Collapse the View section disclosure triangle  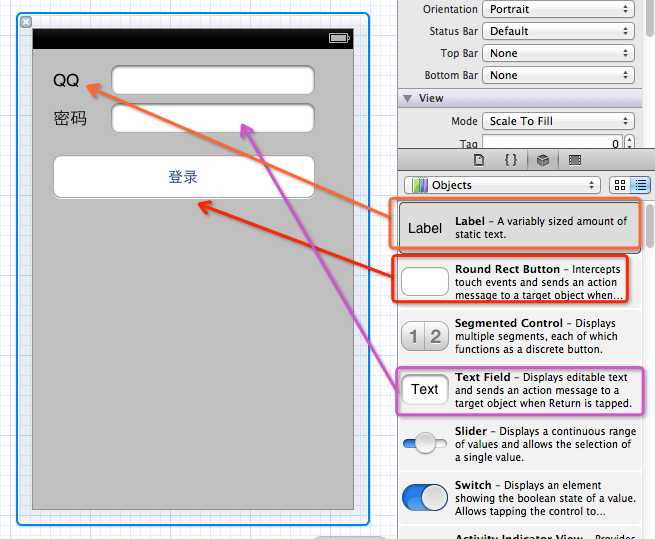coord(407,98)
